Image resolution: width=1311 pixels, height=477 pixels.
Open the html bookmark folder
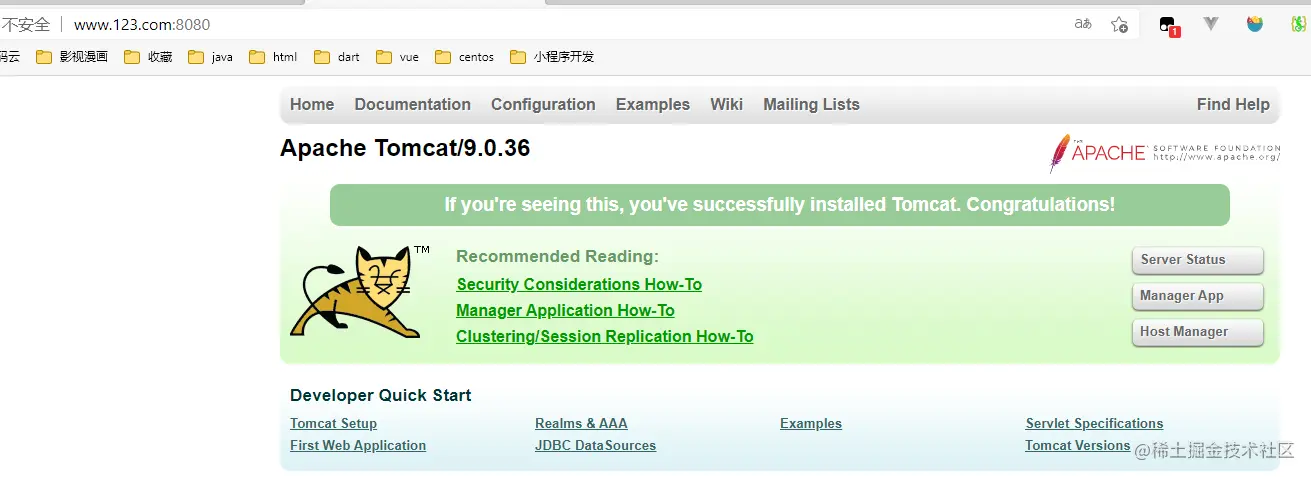(x=273, y=57)
